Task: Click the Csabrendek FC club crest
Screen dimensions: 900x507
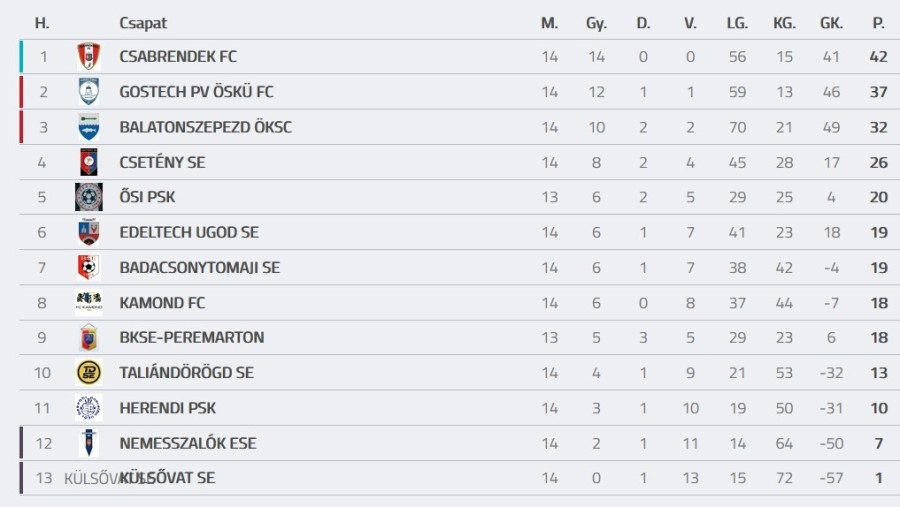Action: [x=89, y=57]
